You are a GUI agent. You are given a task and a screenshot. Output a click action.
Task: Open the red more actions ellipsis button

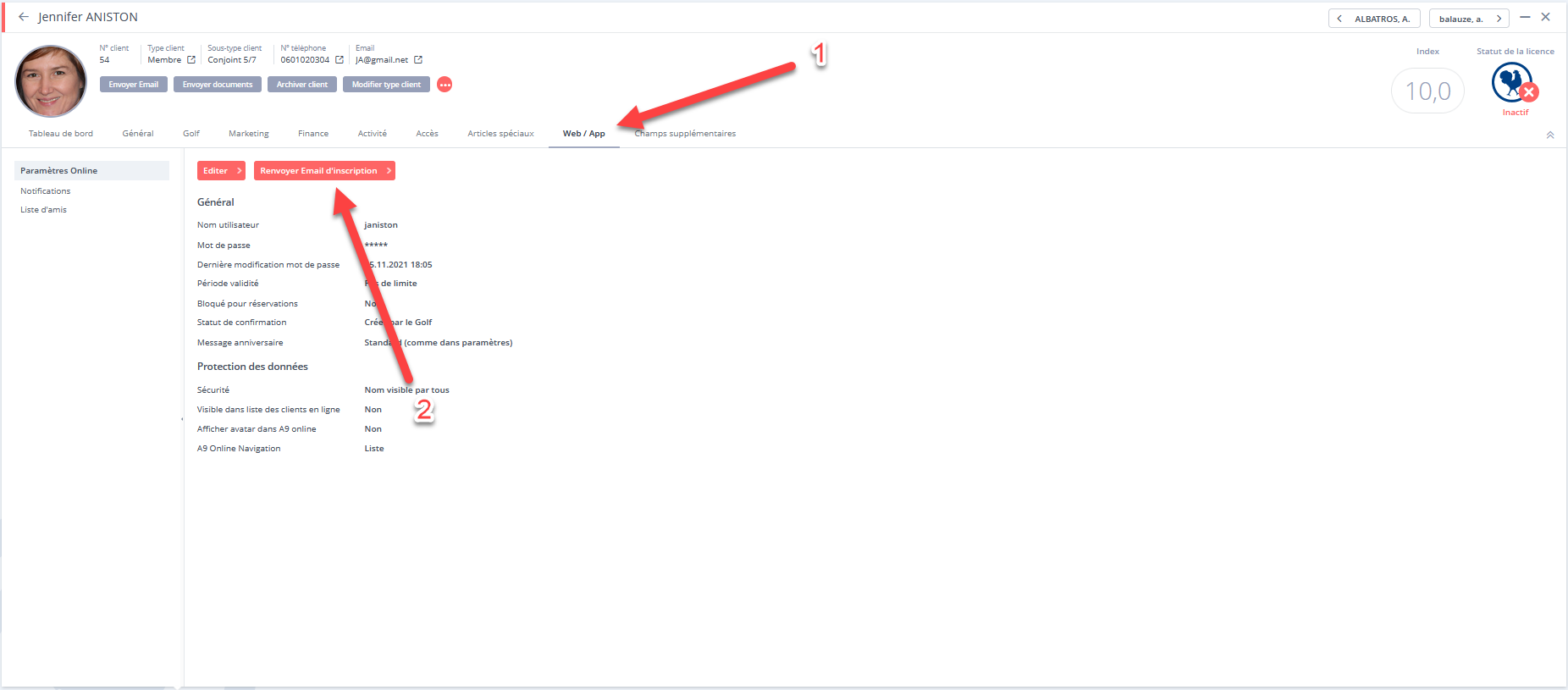coord(444,85)
